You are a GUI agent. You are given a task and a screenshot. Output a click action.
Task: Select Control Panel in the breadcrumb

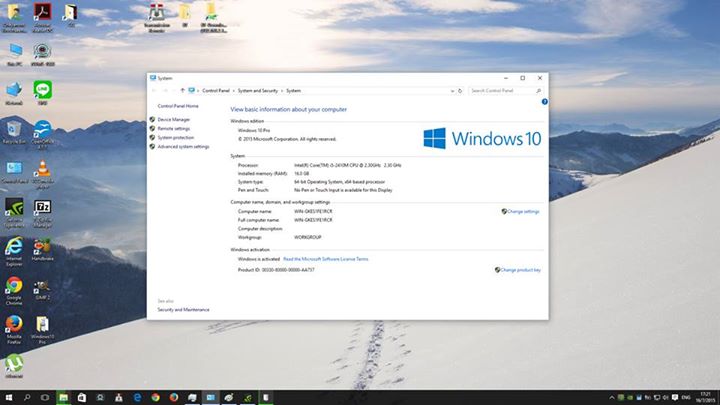tap(216, 91)
